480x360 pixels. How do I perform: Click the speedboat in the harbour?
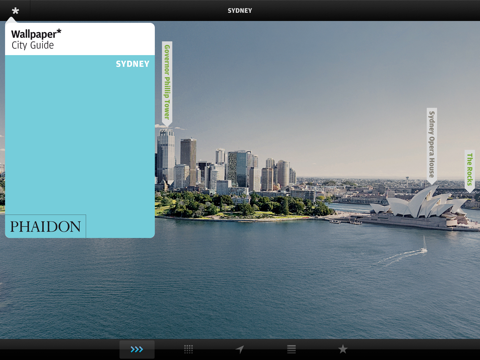tap(424, 249)
